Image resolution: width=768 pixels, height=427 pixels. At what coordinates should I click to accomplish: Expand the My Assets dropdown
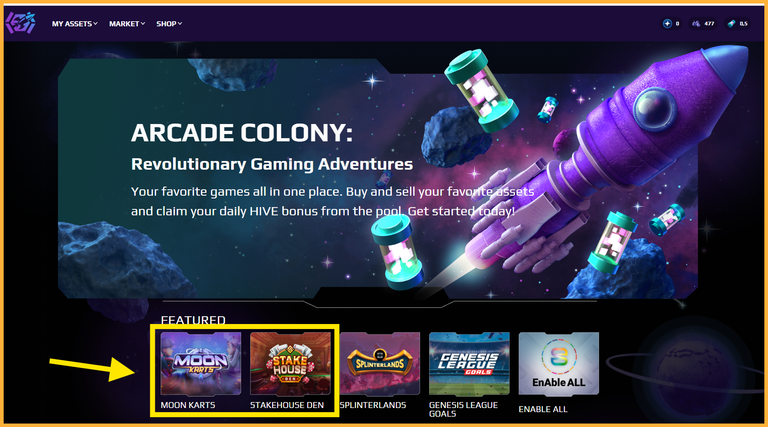[74, 24]
